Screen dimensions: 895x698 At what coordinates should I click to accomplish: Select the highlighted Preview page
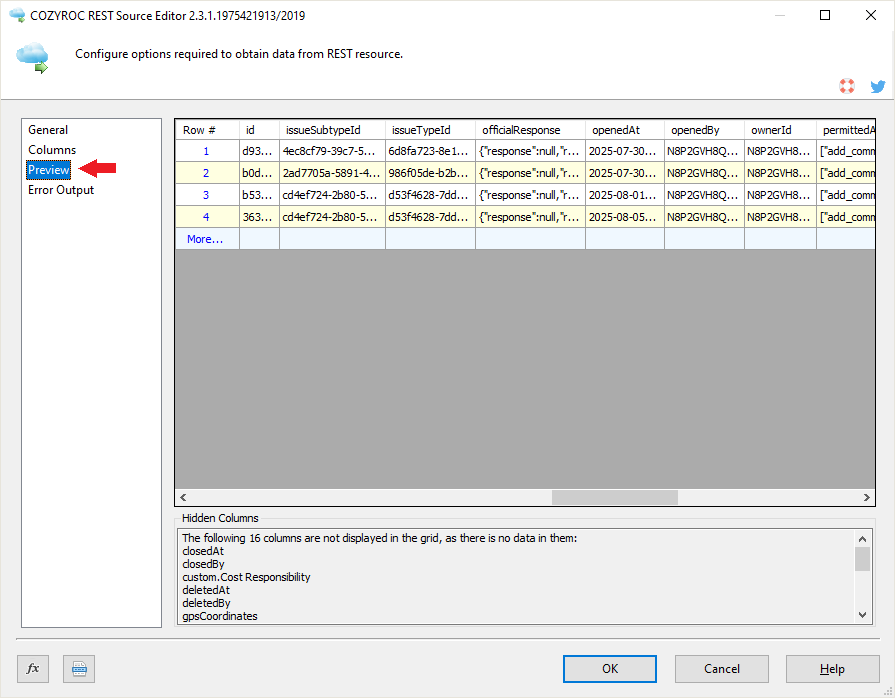coord(49,170)
